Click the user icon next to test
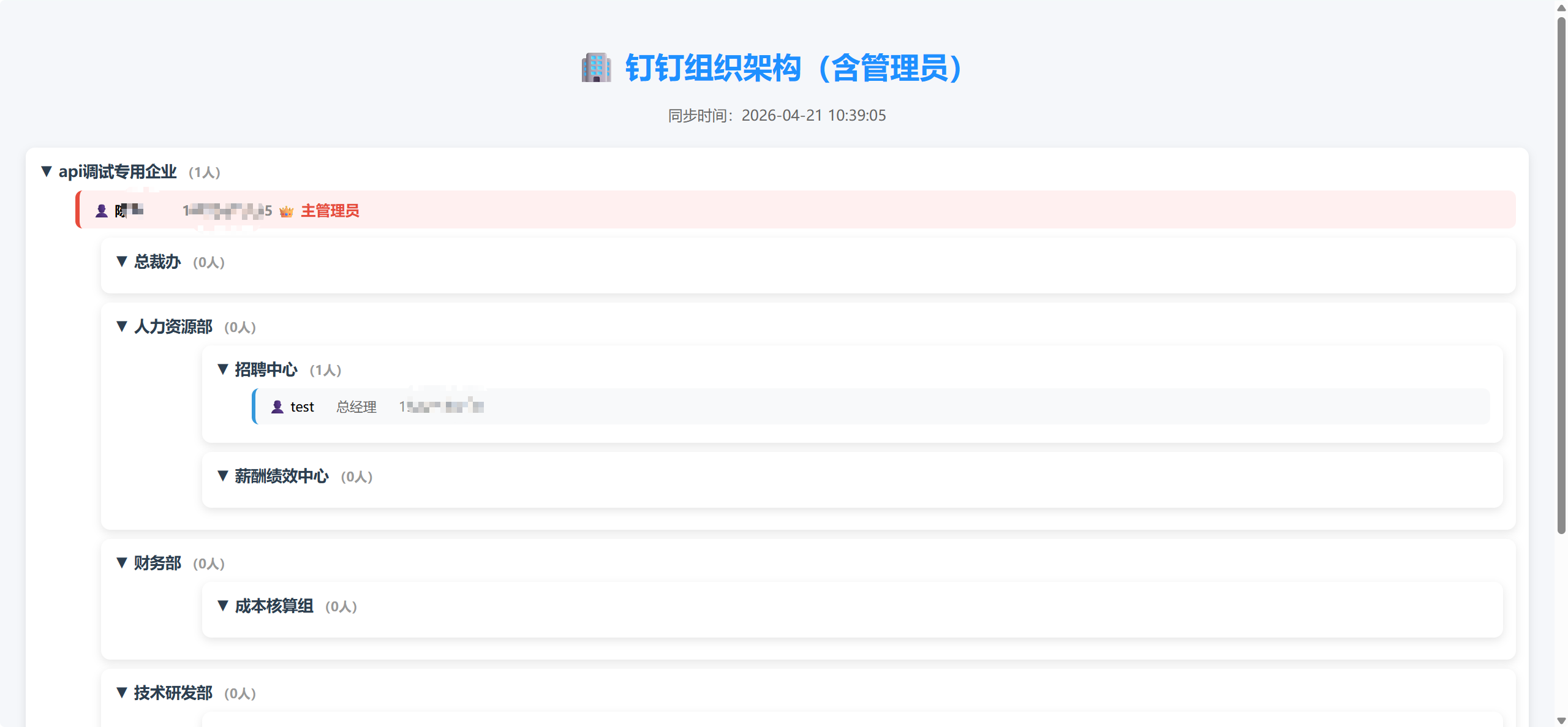The height and width of the screenshot is (727, 1568). pyautogui.click(x=277, y=407)
